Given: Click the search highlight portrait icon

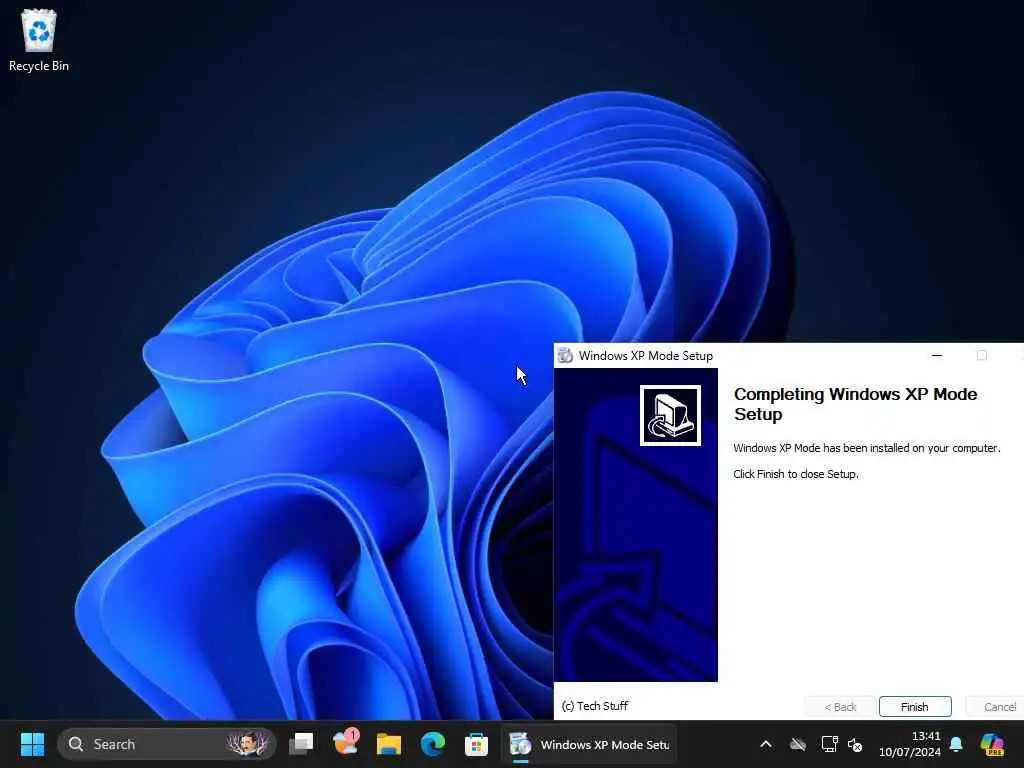Looking at the screenshot, I should (x=248, y=744).
